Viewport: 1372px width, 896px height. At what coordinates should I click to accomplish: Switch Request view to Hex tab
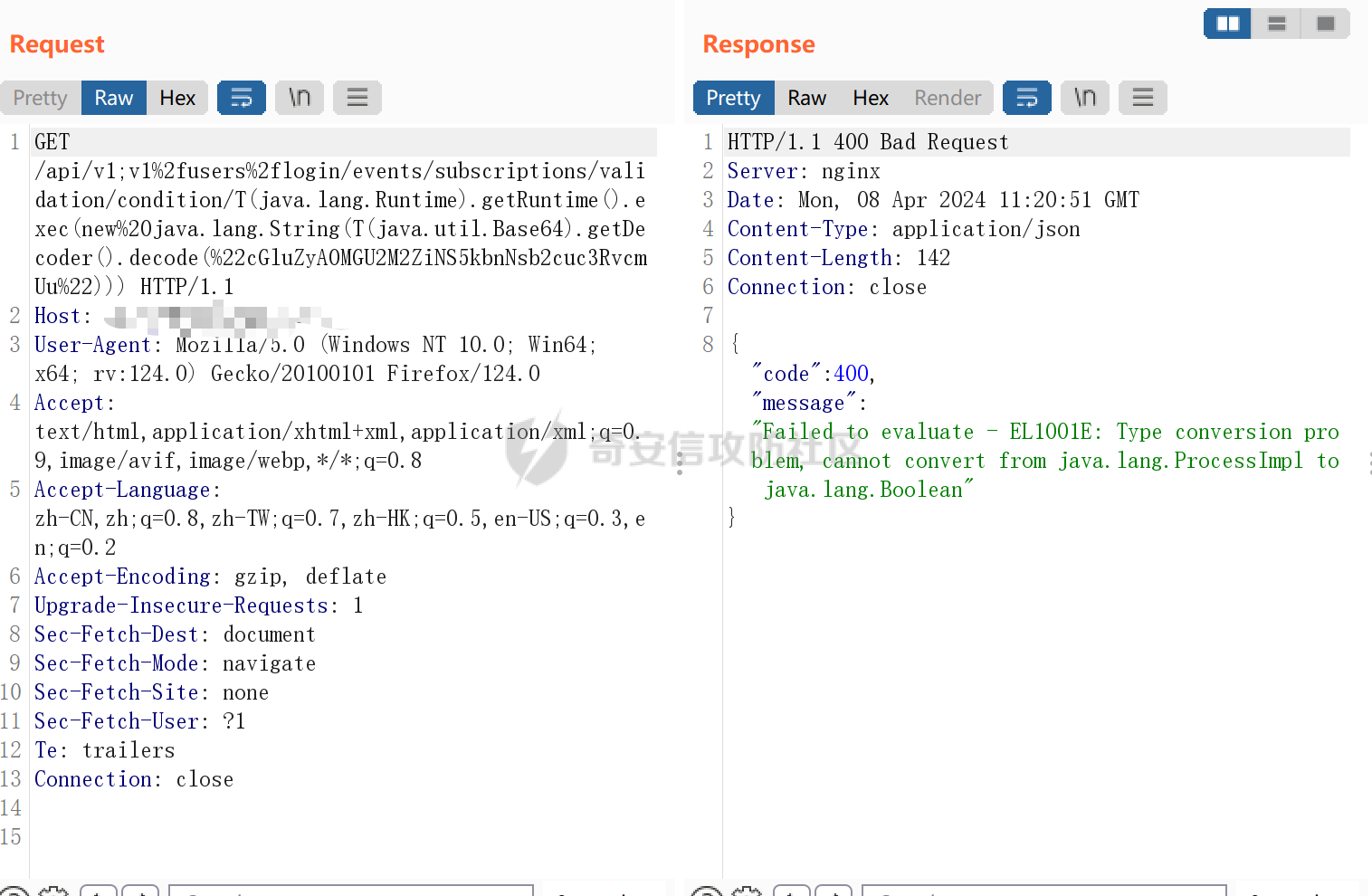(177, 98)
